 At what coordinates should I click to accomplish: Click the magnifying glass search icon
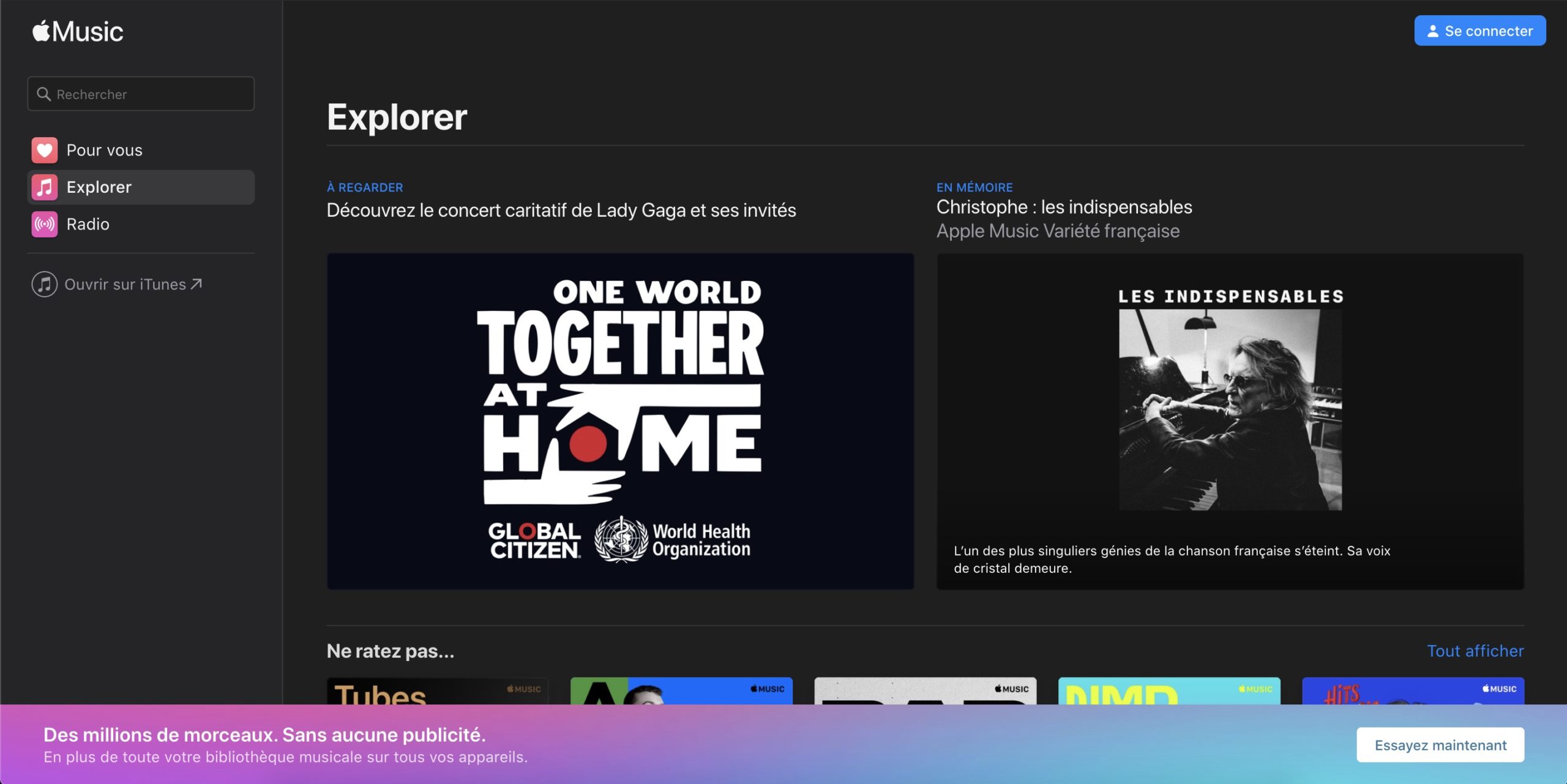click(x=43, y=94)
